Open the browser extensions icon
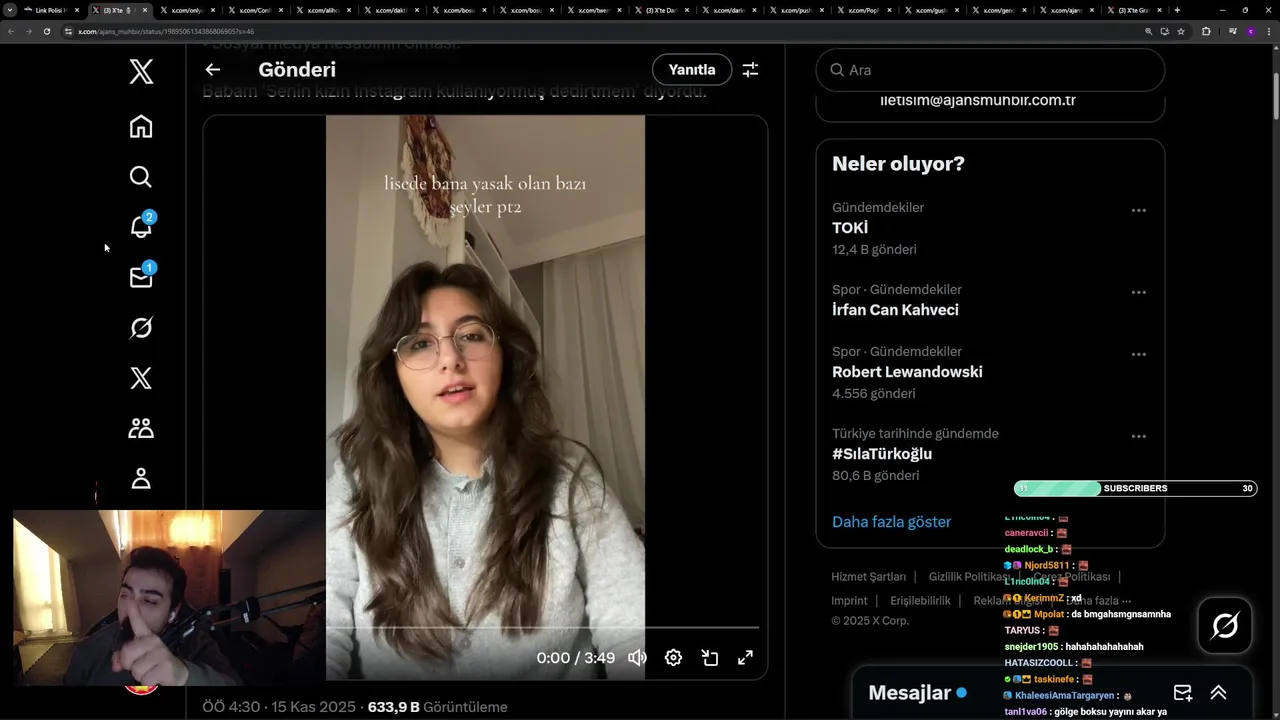This screenshot has width=1280, height=720. (1206, 31)
